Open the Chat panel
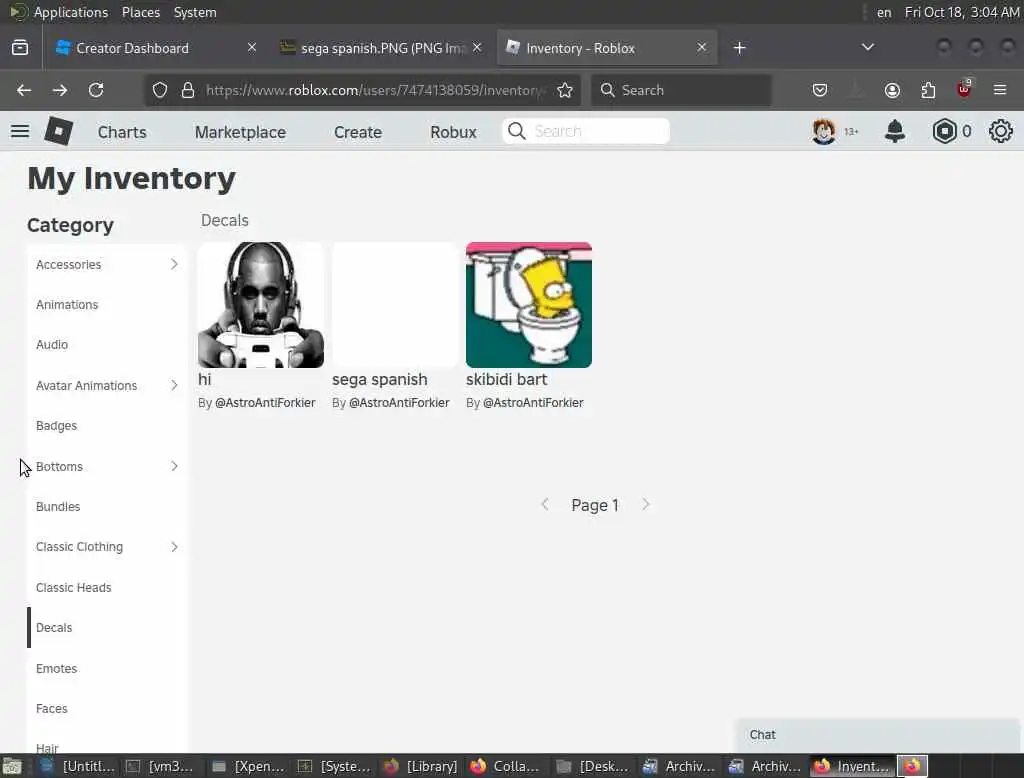Screen dimensions: 1024x778 click(x=876, y=735)
